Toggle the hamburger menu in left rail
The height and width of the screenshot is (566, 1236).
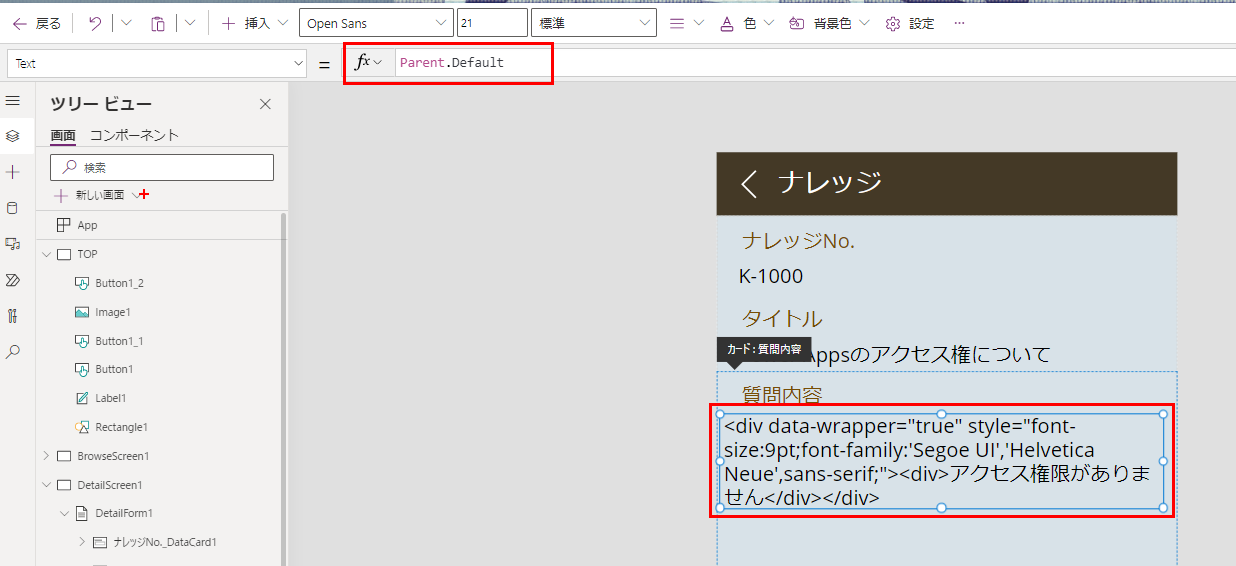(13, 101)
